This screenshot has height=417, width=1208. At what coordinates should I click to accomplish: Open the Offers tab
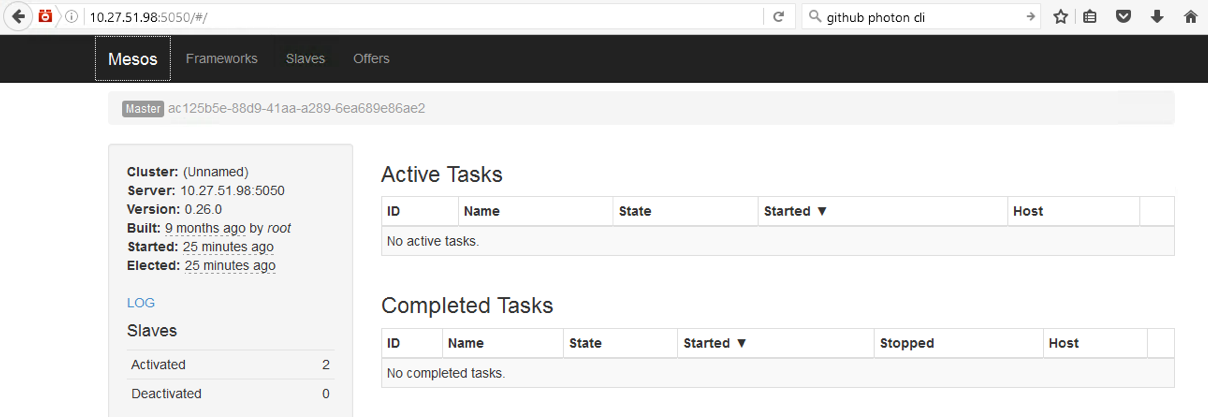[371, 59]
